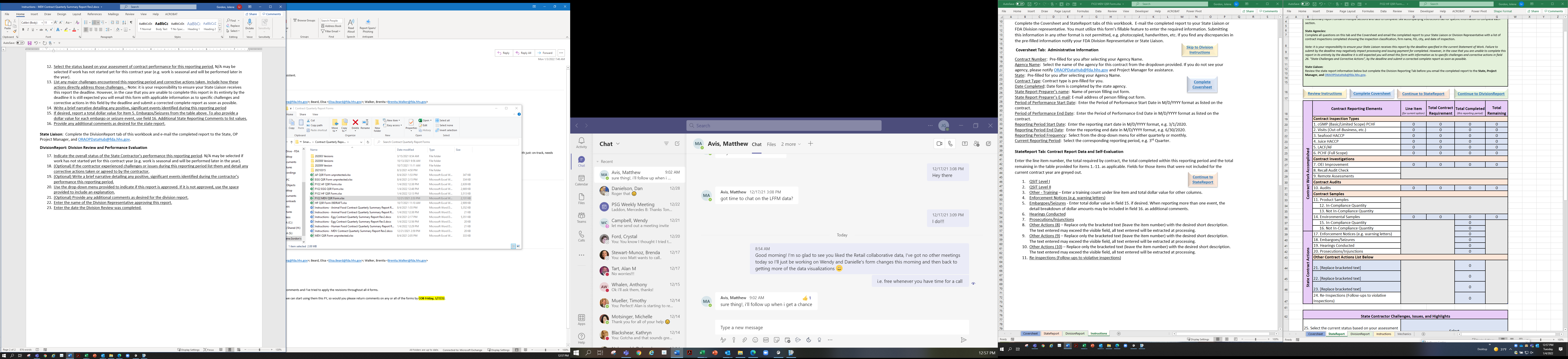
Task: Toggle AutoSave in FY22 MDV QSR Form workbook
Action: (1020, 4)
